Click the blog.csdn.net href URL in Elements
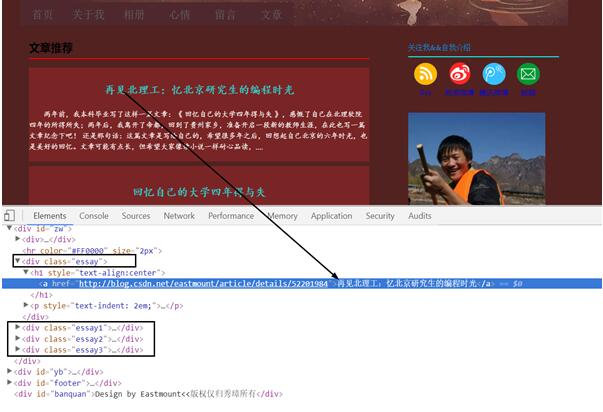Viewport: 603px width, 412px height. point(203,284)
